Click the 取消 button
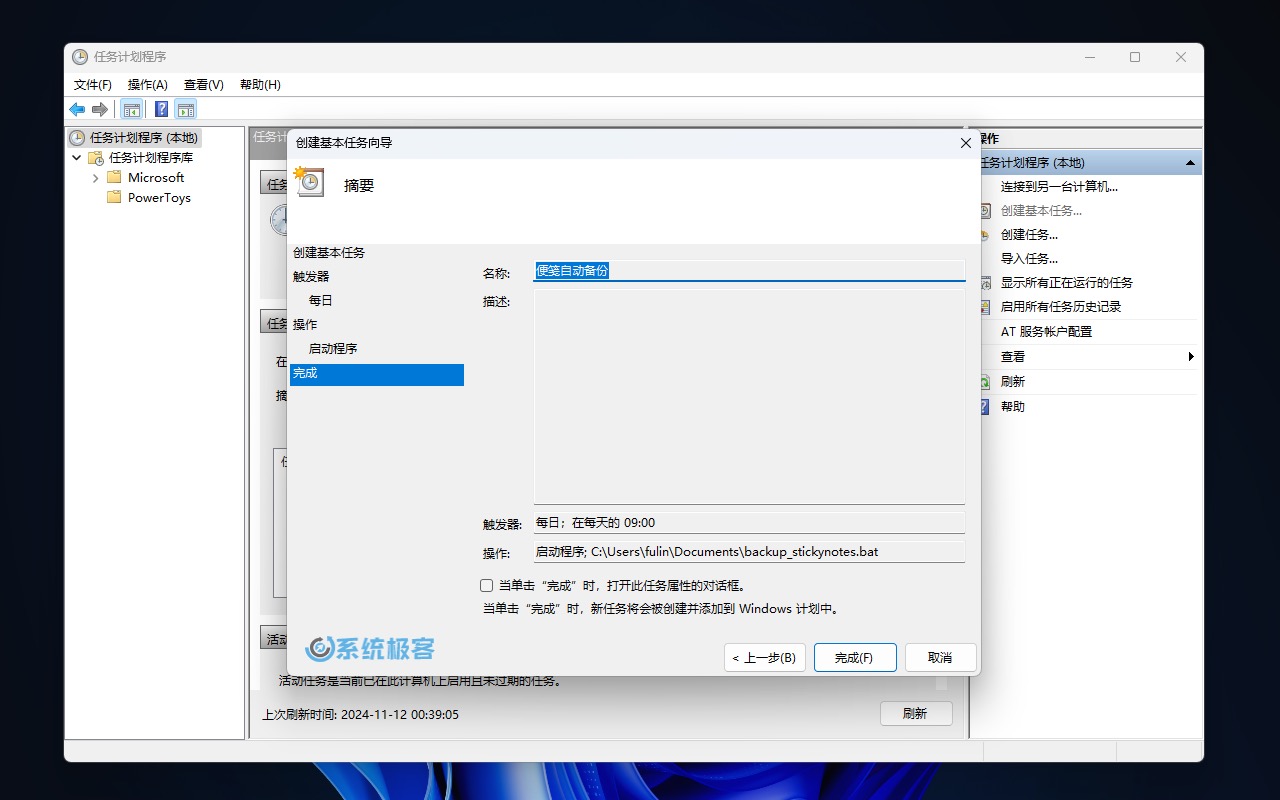Viewport: 1280px width, 800px height. pyautogui.click(x=940, y=657)
